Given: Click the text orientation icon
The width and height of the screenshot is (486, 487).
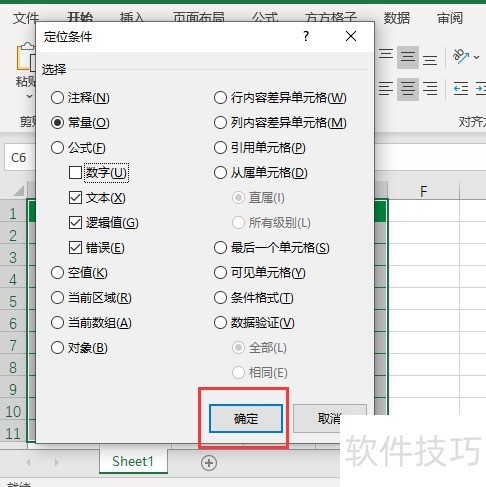Looking at the screenshot, I should pos(461,57).
